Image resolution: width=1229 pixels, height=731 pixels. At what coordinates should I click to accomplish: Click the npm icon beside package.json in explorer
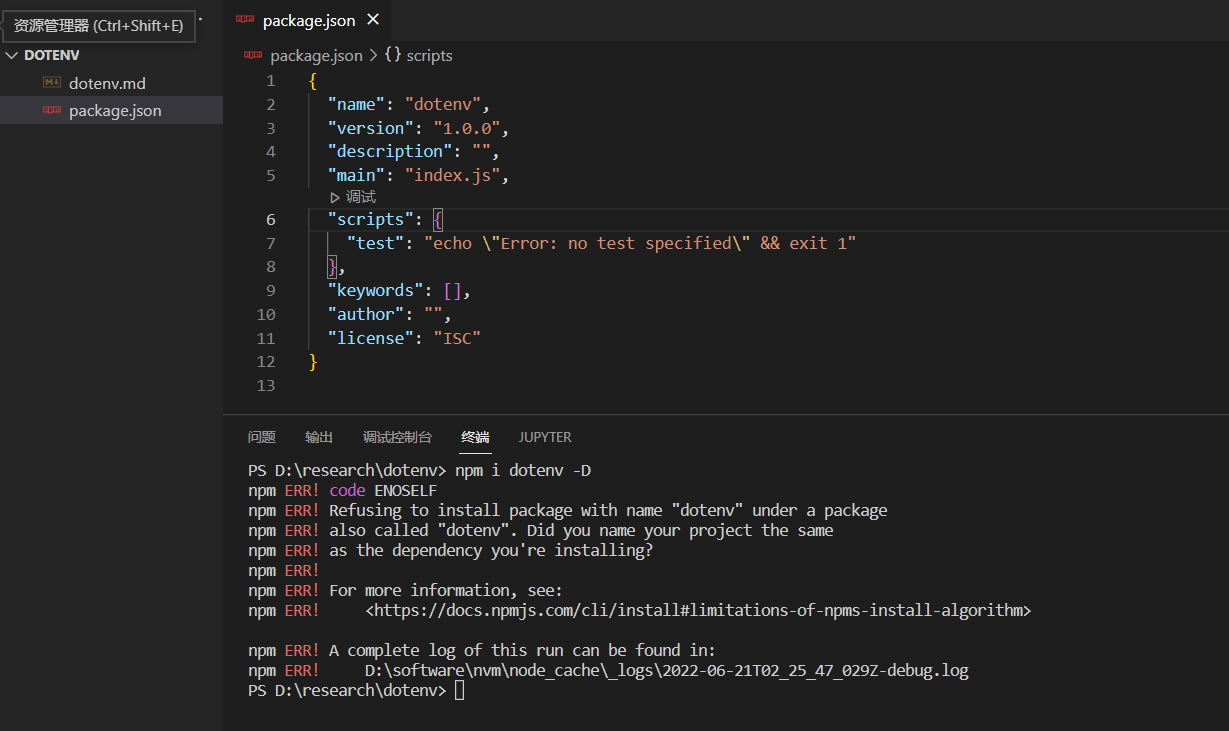(x=52, y=110)
